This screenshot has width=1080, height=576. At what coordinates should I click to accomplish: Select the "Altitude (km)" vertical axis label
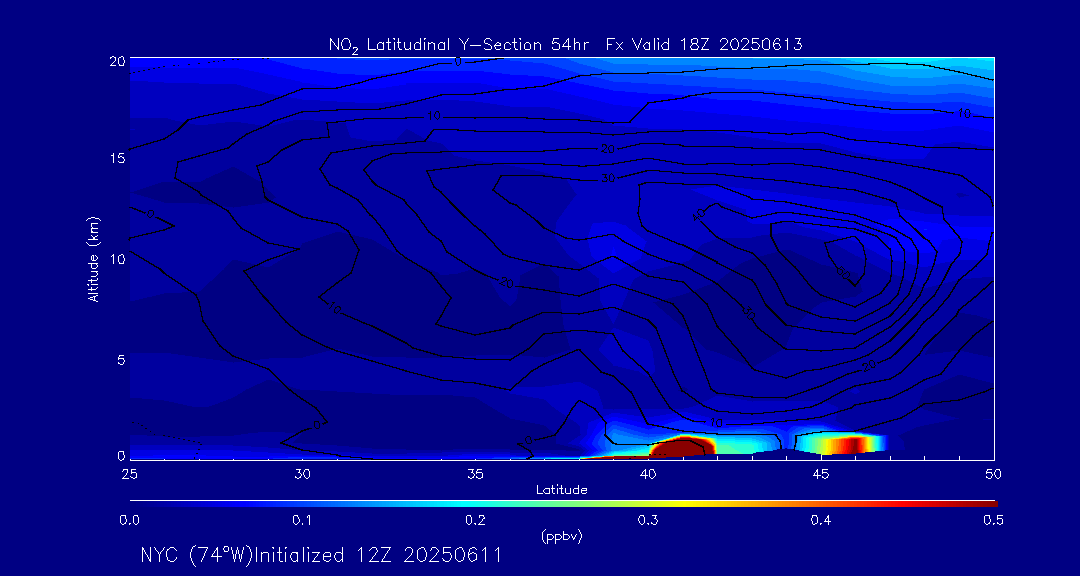pyautogui.click(x=93, y=259)
